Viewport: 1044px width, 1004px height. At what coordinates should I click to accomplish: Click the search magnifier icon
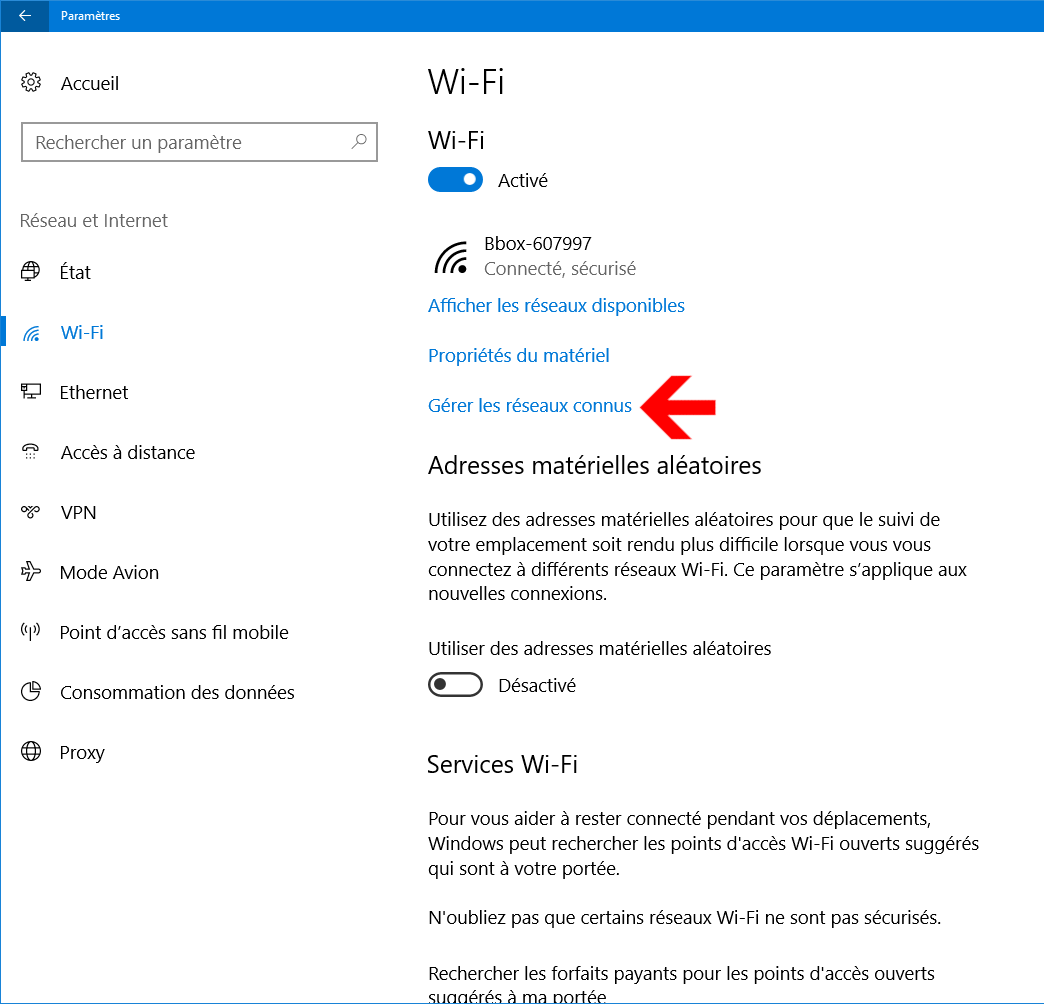[359, 141]
